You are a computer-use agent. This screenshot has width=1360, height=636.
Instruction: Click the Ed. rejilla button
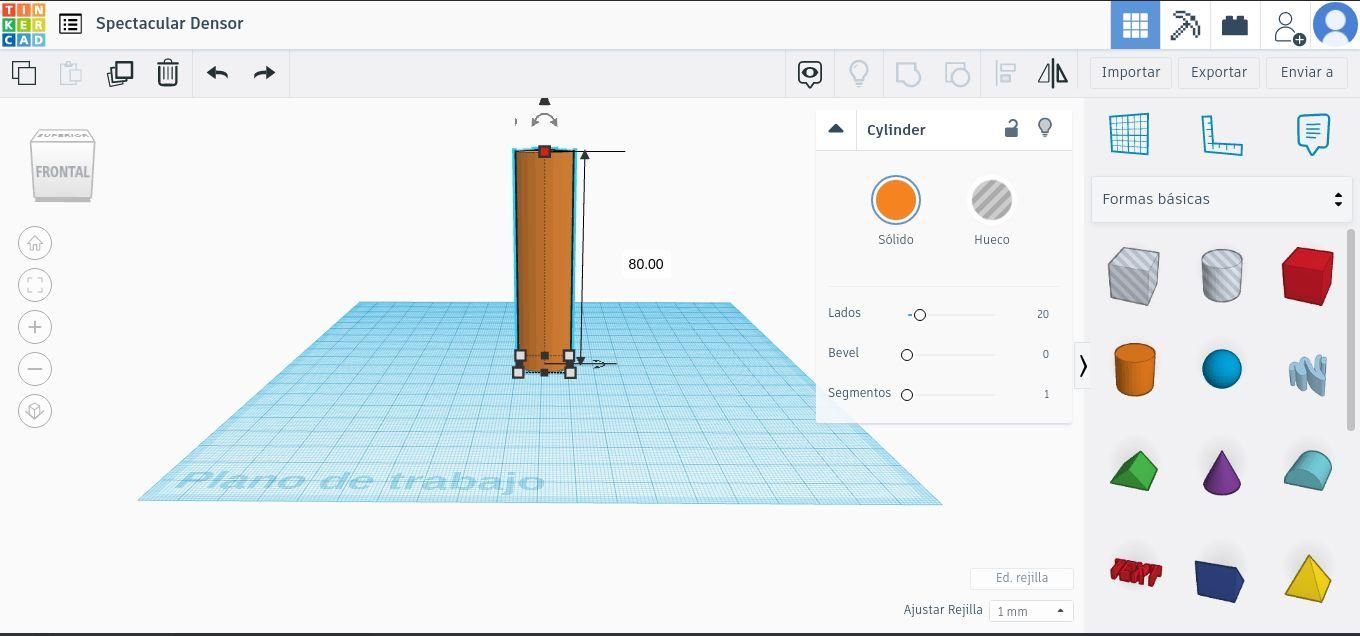click(x=1022, y=578)
